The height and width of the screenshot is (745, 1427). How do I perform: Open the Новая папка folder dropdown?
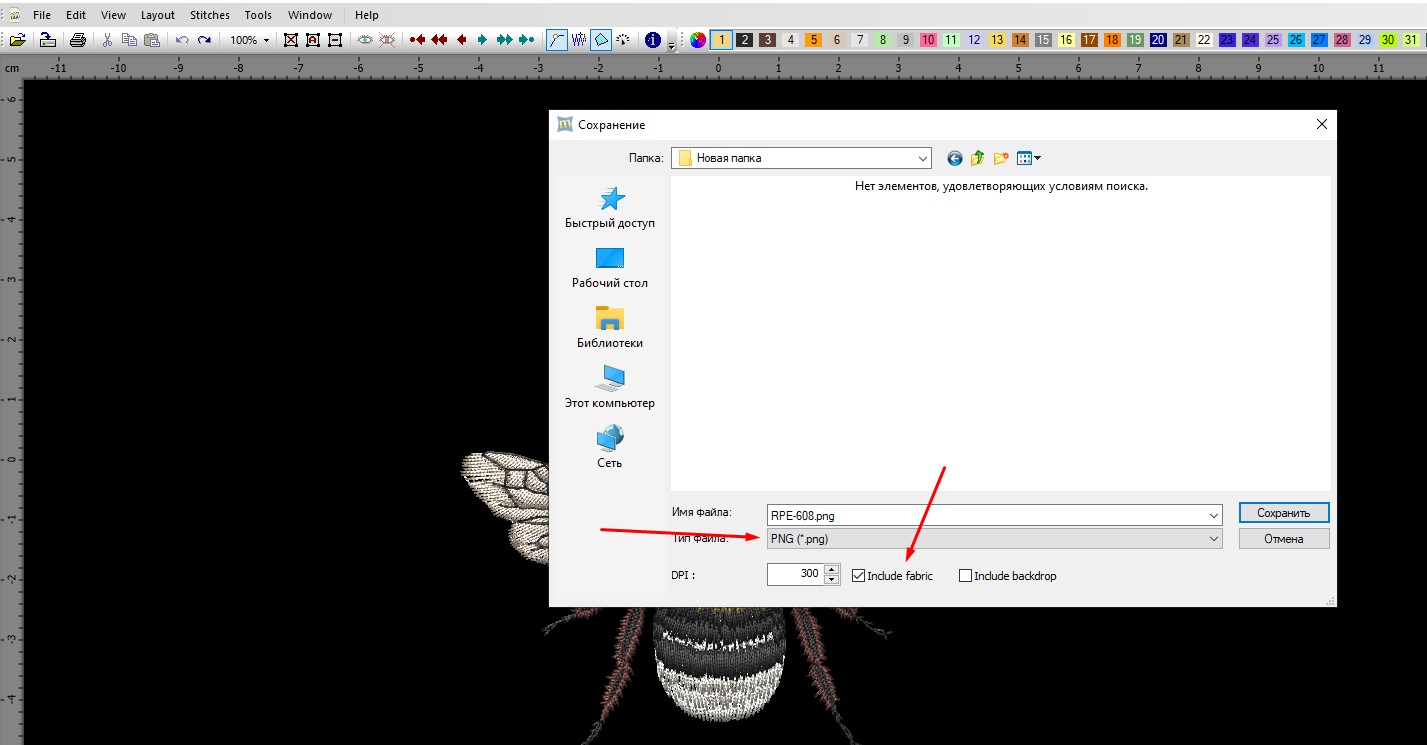click(x=922, y=158)
